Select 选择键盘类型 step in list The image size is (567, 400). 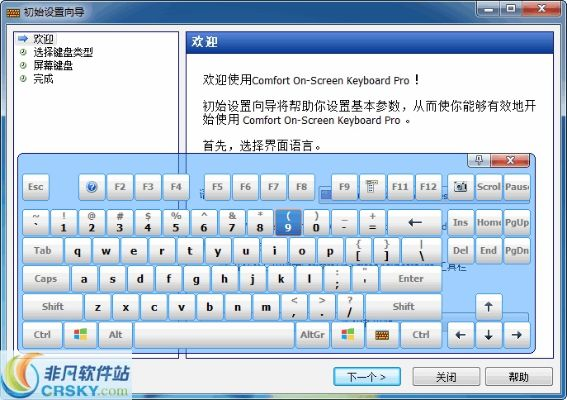coord(63,52)
